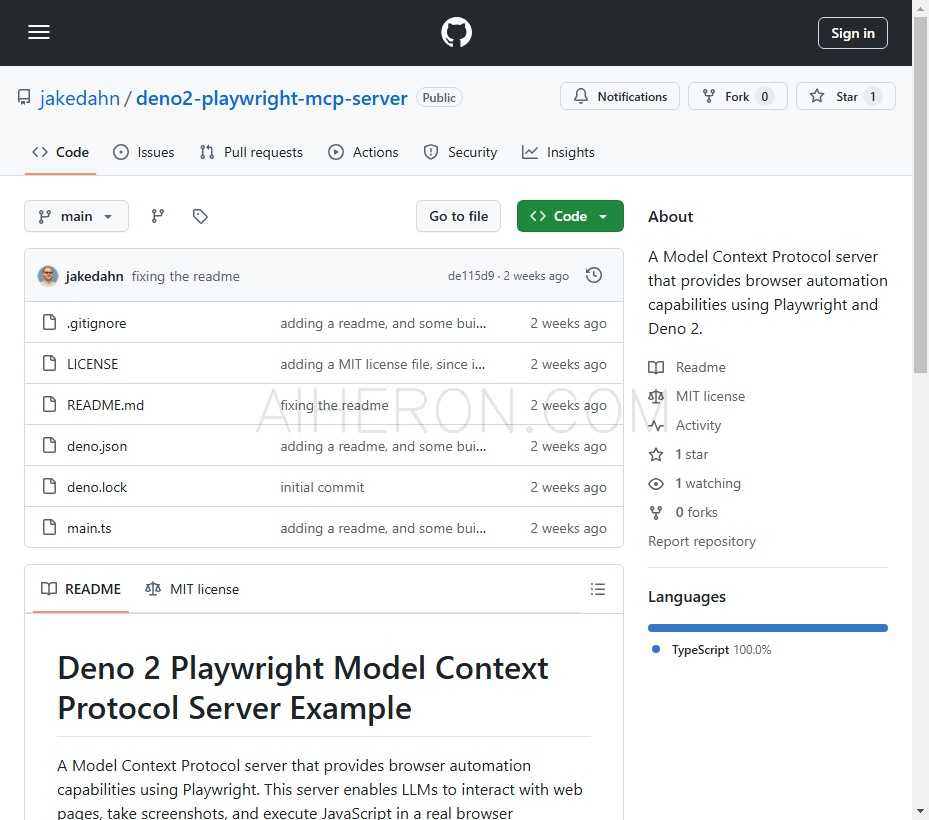Open commit history clock icon
The height and width of the screenshot is (820, 929).
tap(594, 276)
